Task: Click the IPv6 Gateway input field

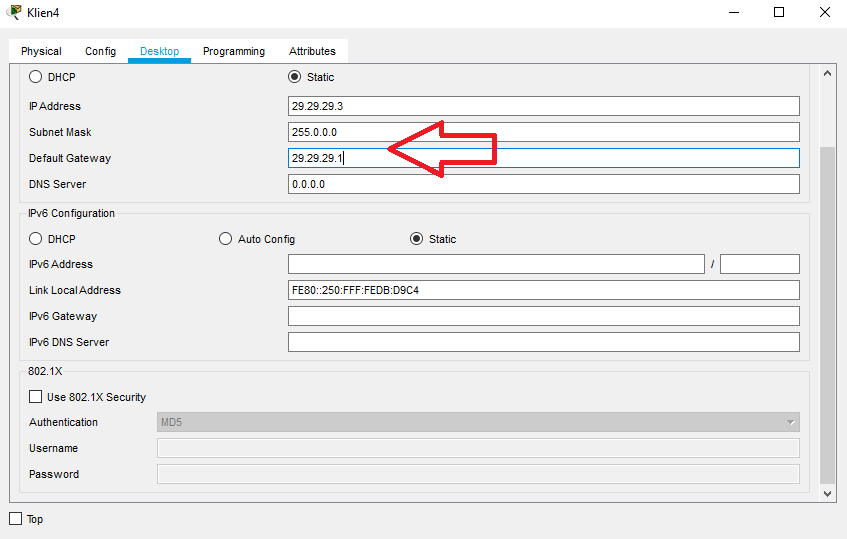Action: click(x=543, y=316)
